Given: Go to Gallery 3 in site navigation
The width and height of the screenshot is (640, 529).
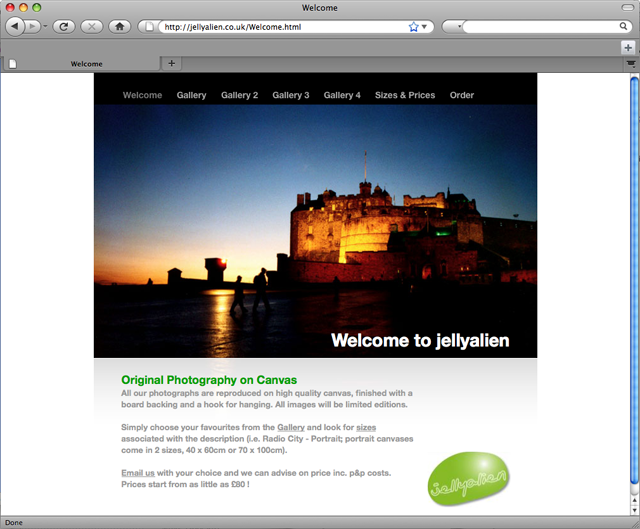Looking at the screenshot, I should tap(291, 95).
